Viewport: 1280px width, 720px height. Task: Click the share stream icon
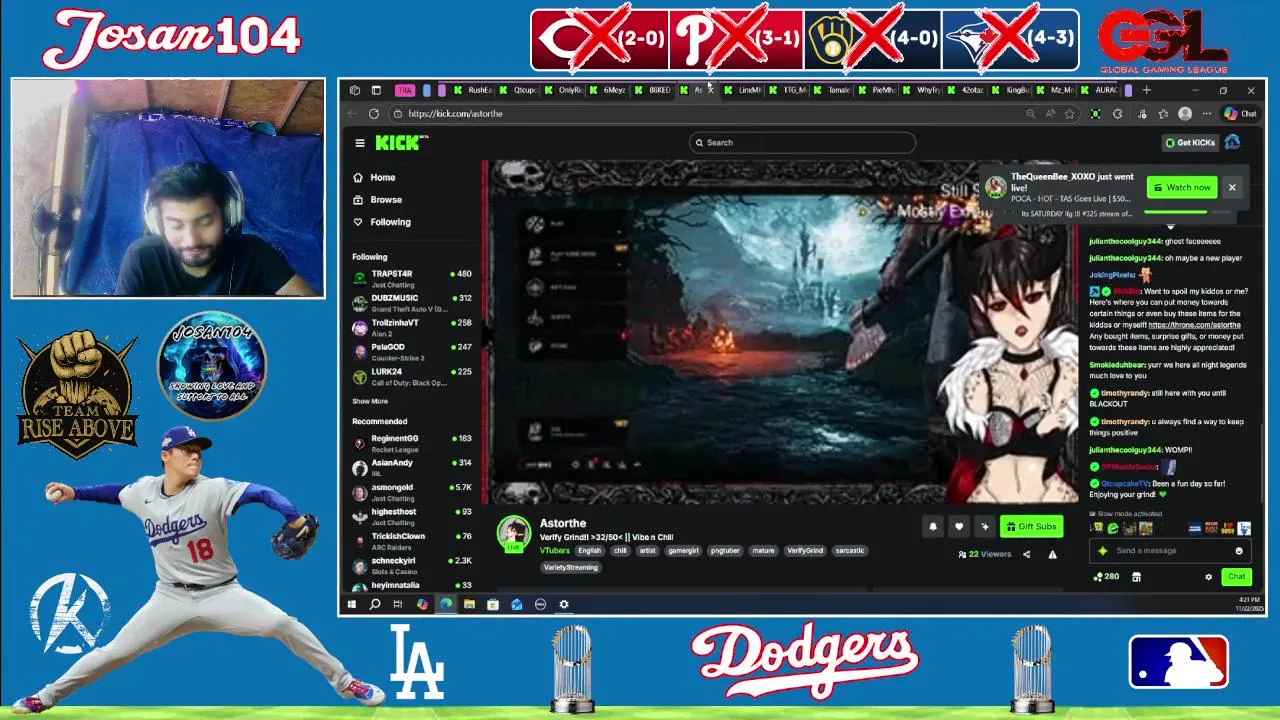[1026, 554]
